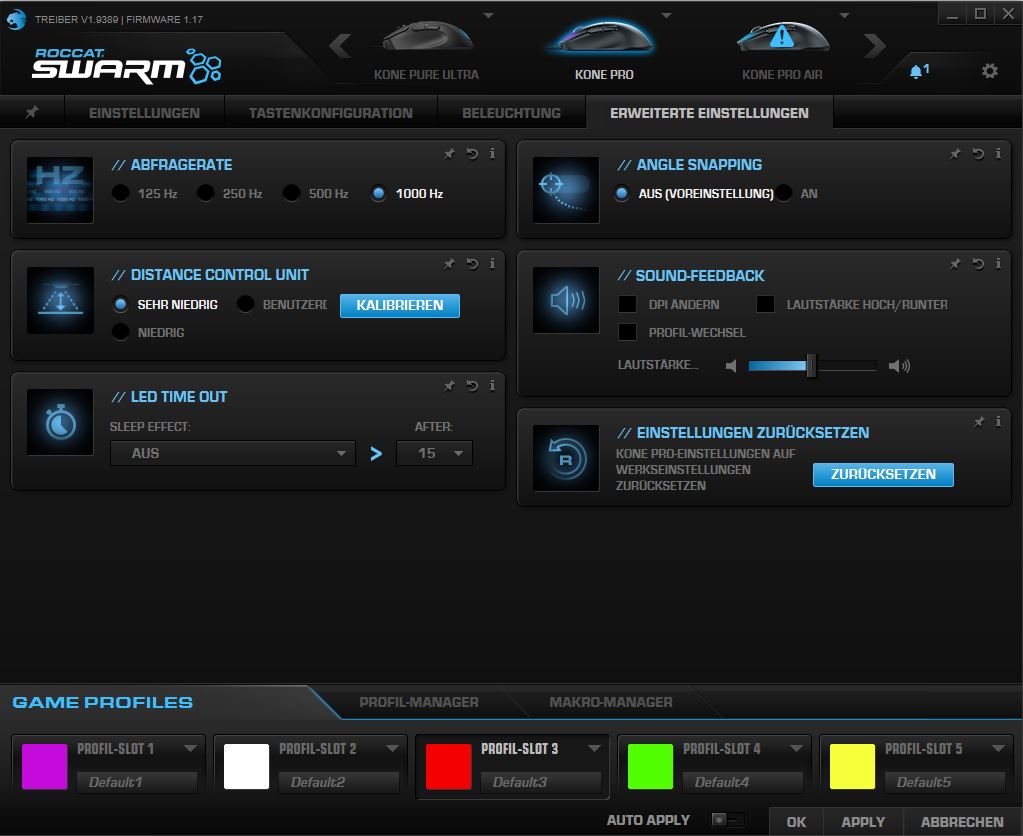Switch to Tastenkonfiguration tab
Image resolution: width=1023 pixels, height=836 pixels.
pyautogui.click(x=331, y=113)
